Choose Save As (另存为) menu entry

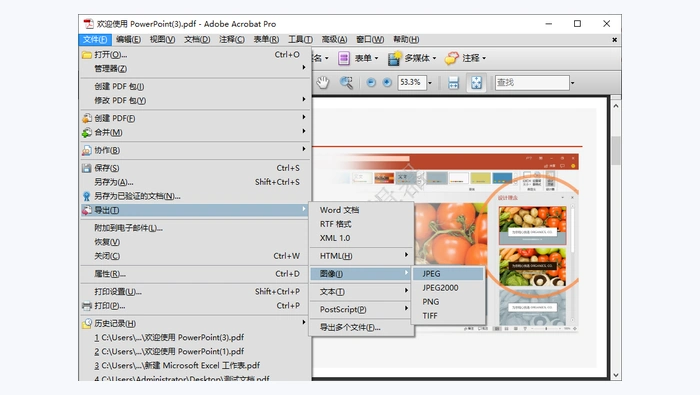coord(195,182)
